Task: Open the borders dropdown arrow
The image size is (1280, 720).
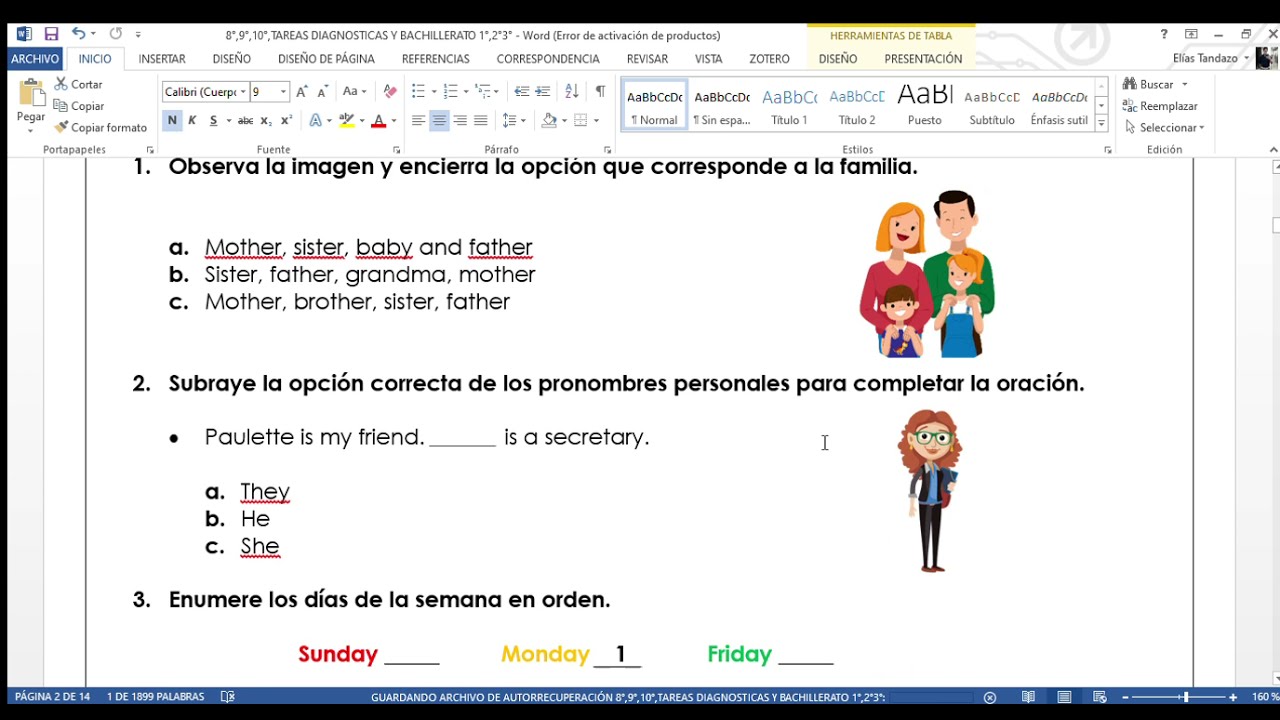Action: [x=596, y=121]
